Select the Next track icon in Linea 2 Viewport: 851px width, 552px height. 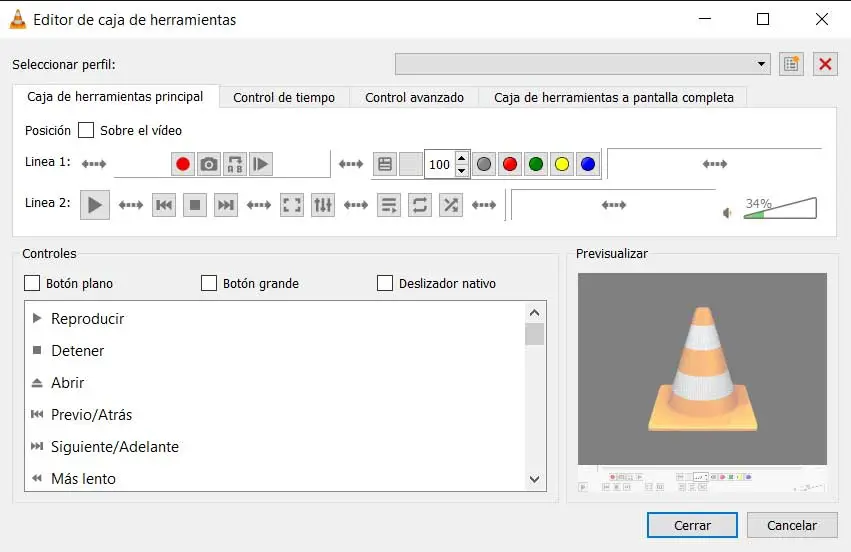tap(226, 205)
